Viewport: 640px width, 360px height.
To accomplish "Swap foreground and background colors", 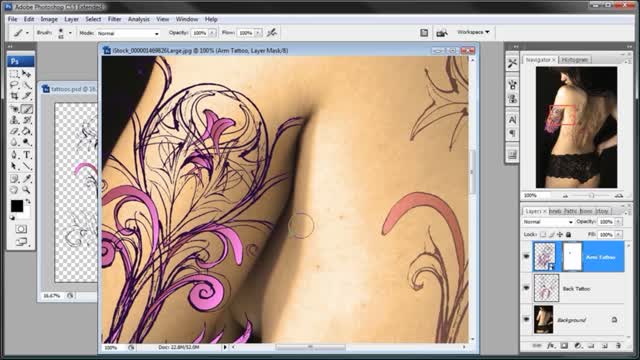I will 28,201.
